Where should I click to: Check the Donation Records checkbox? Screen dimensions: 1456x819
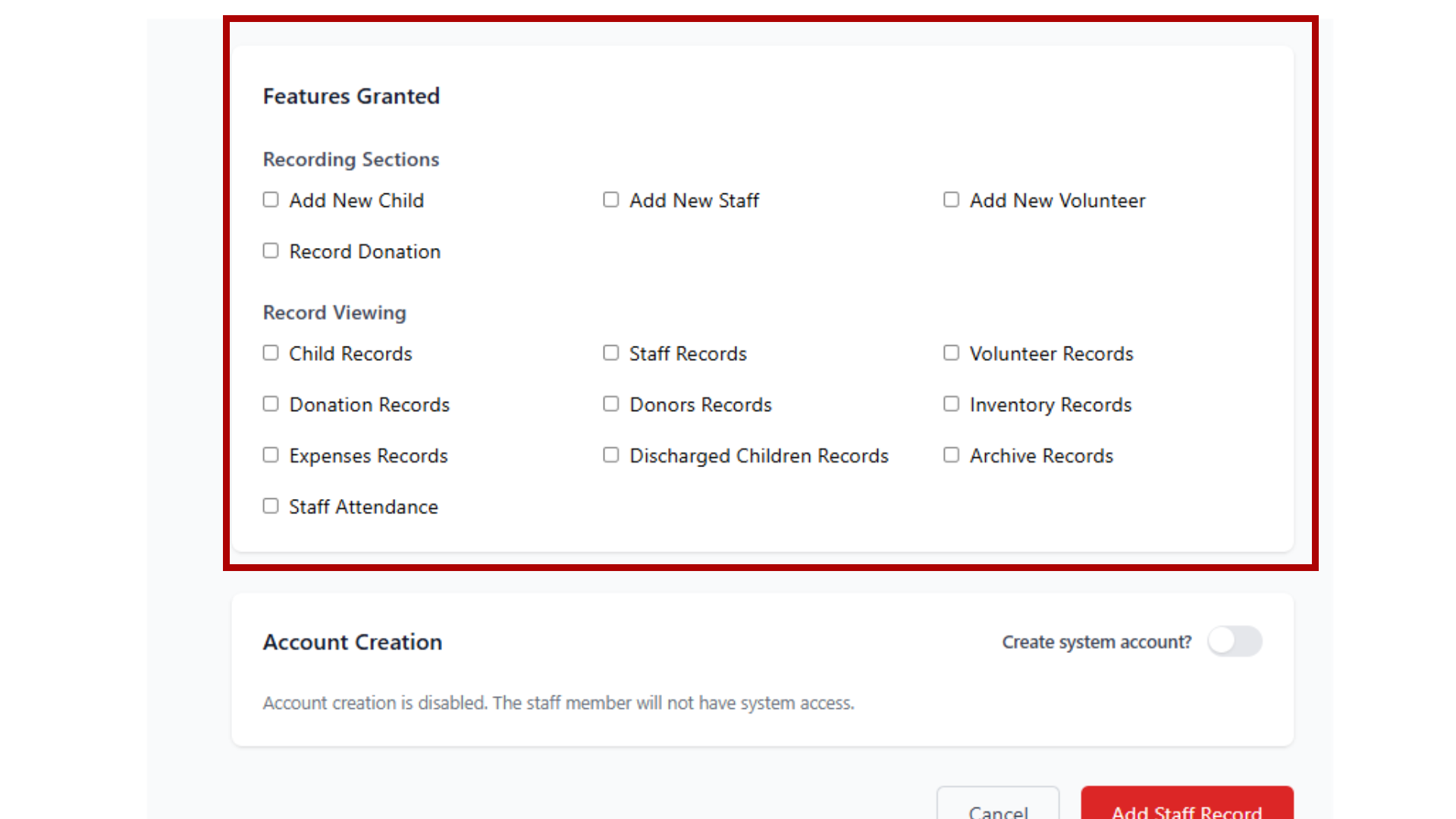coord(271,403)
